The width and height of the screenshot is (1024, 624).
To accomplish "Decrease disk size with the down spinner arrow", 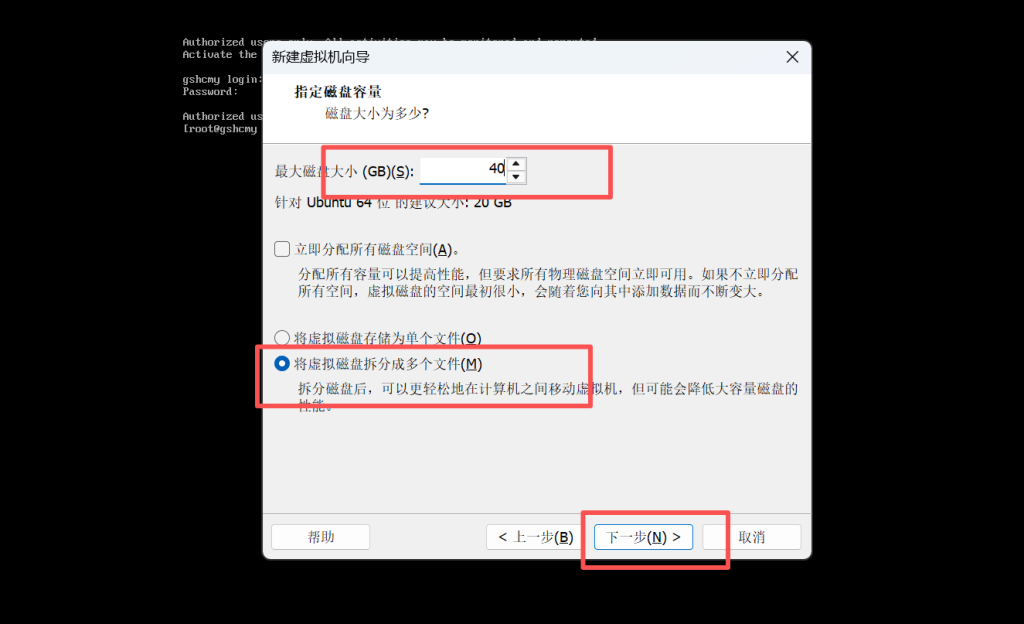I will tap(516, 177).
